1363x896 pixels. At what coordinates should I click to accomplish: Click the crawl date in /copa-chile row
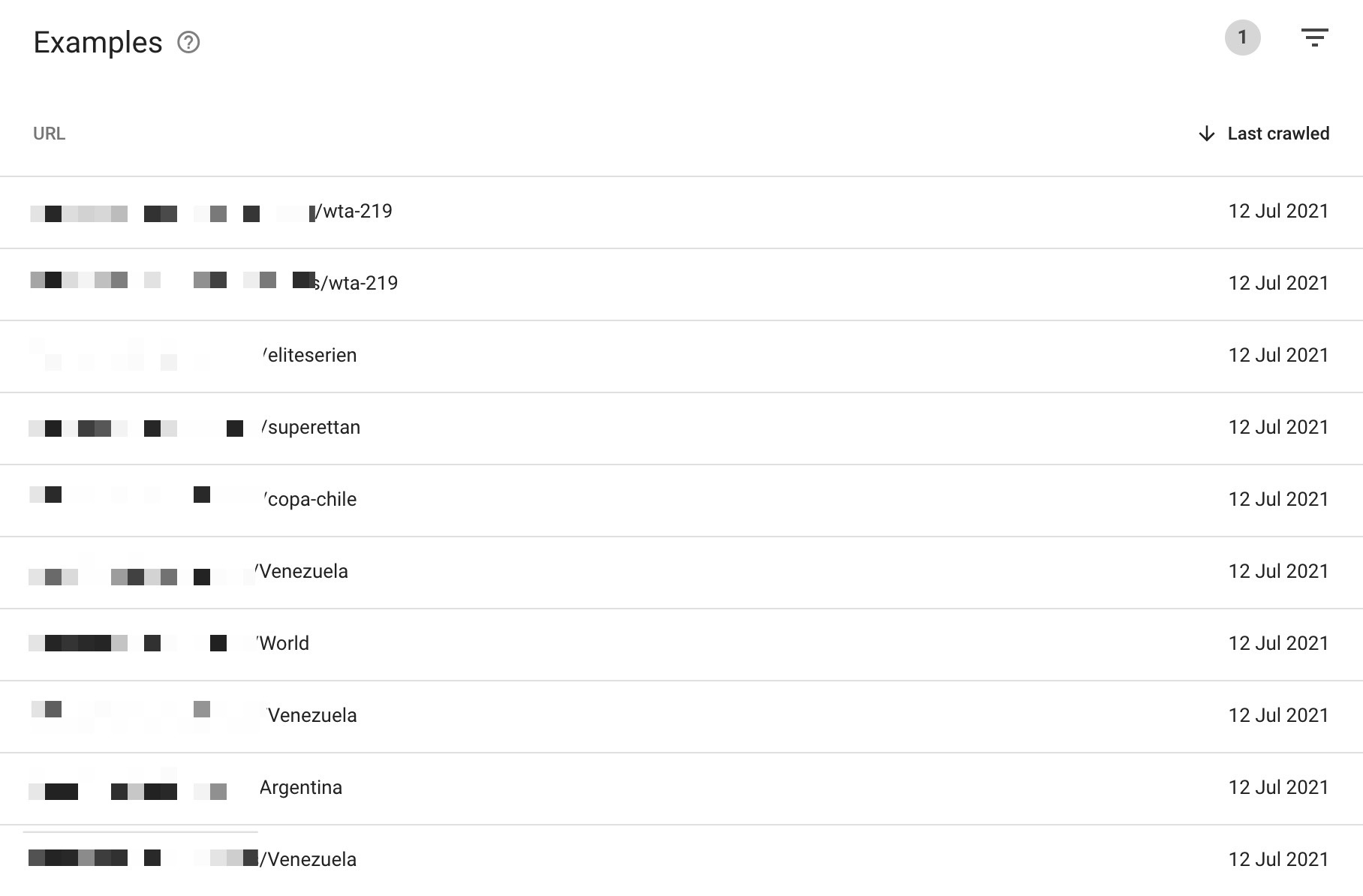(x=1277, y=500)
